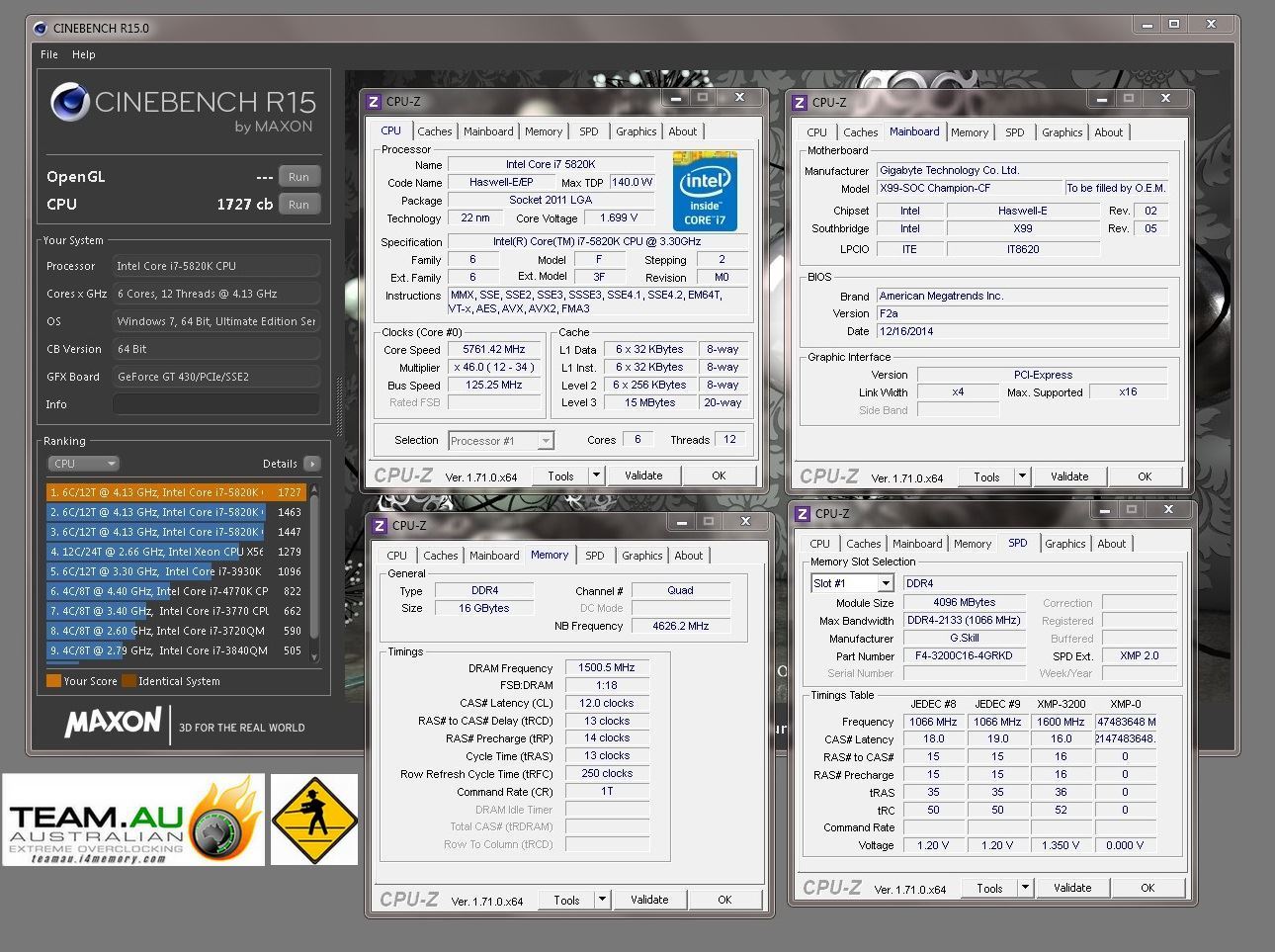Run the OpenGL benchmark
This screenshot has width=1275, height=952.
point(298,177)
